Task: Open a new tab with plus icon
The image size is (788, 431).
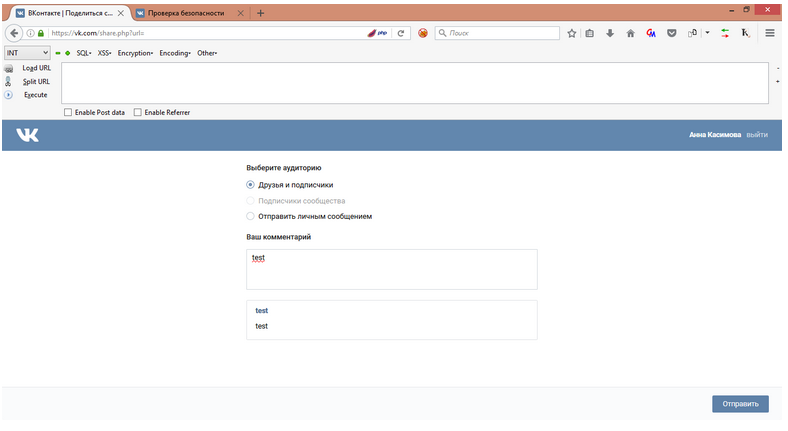Action: (x=261, y=13)
